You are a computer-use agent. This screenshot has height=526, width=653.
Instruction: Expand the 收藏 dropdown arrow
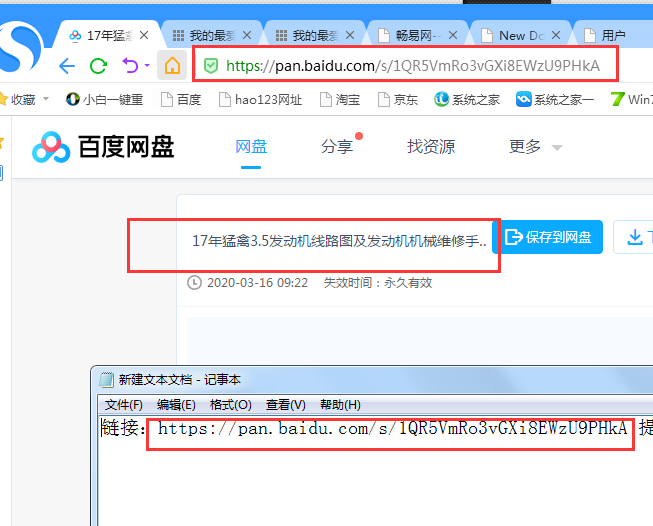46,99
